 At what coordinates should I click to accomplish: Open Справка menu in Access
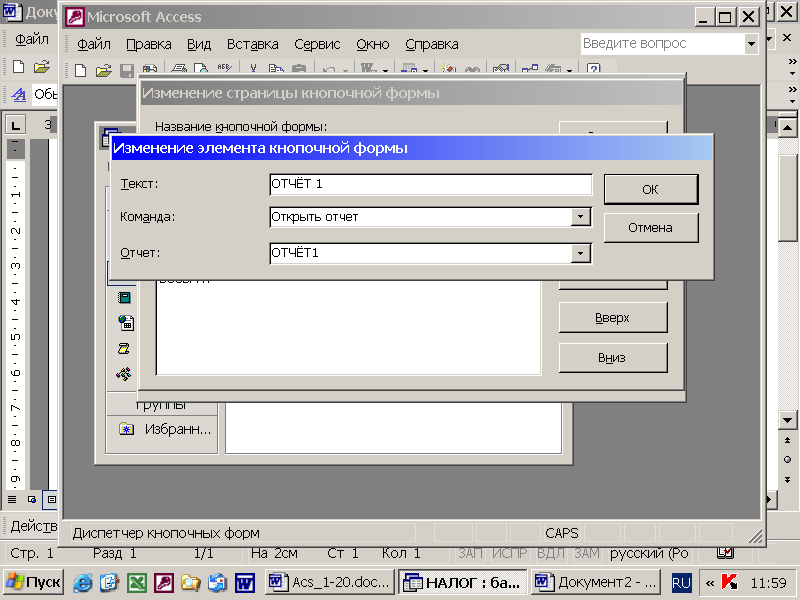[432, 44]
